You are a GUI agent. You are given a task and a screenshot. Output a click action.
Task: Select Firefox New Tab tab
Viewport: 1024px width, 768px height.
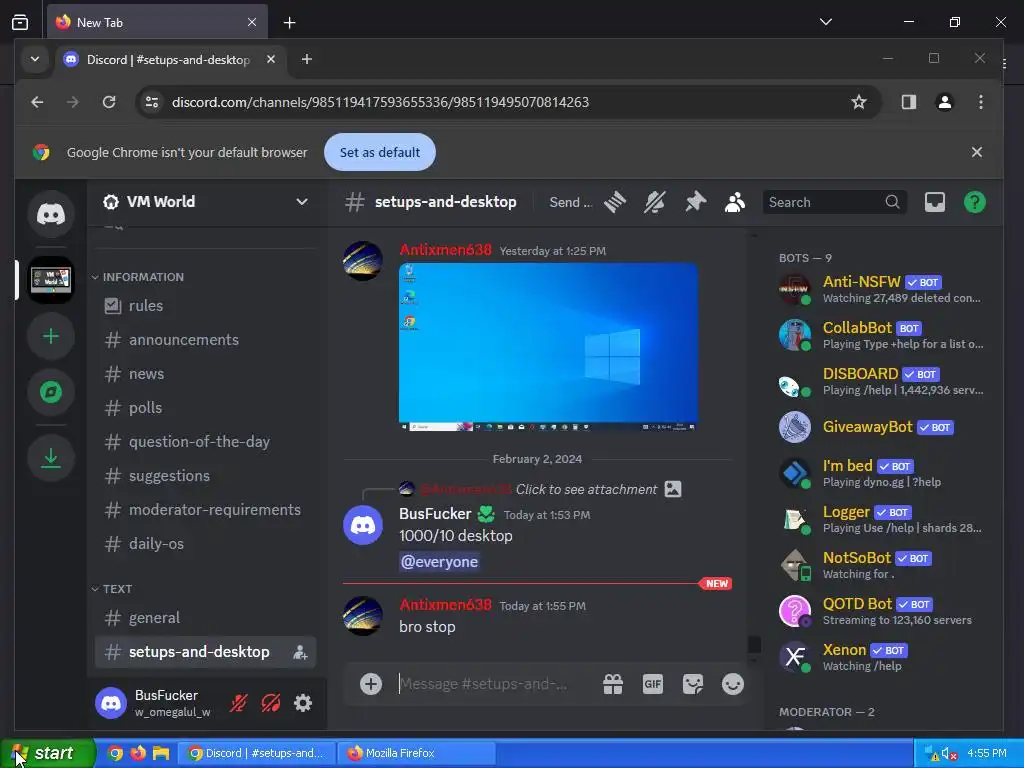[157, 22]
